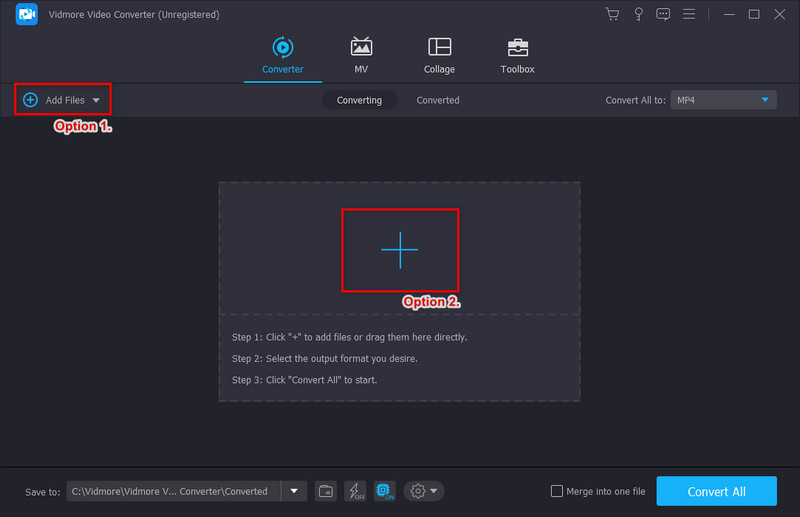Open the feedback chat bubble icon
Screen dimensions: 800x517
tap(662, 14)
